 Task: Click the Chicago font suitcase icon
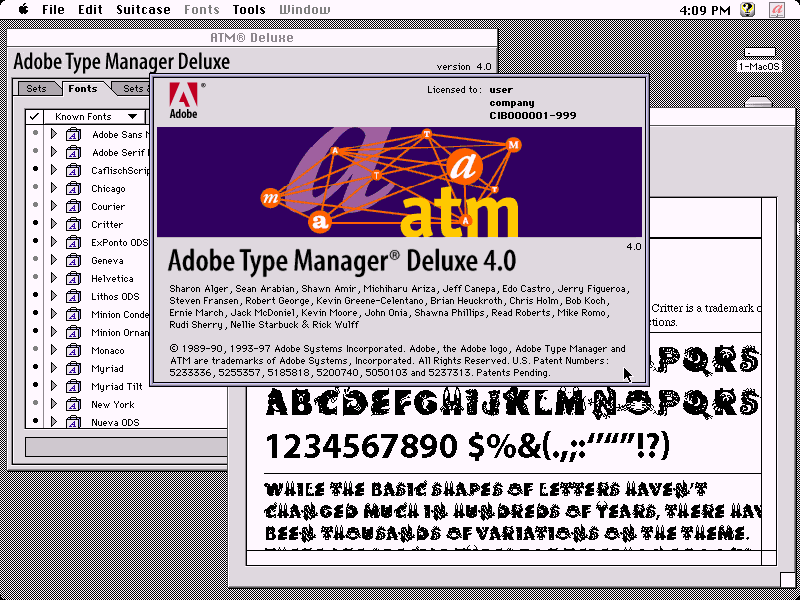click(73, 189)
